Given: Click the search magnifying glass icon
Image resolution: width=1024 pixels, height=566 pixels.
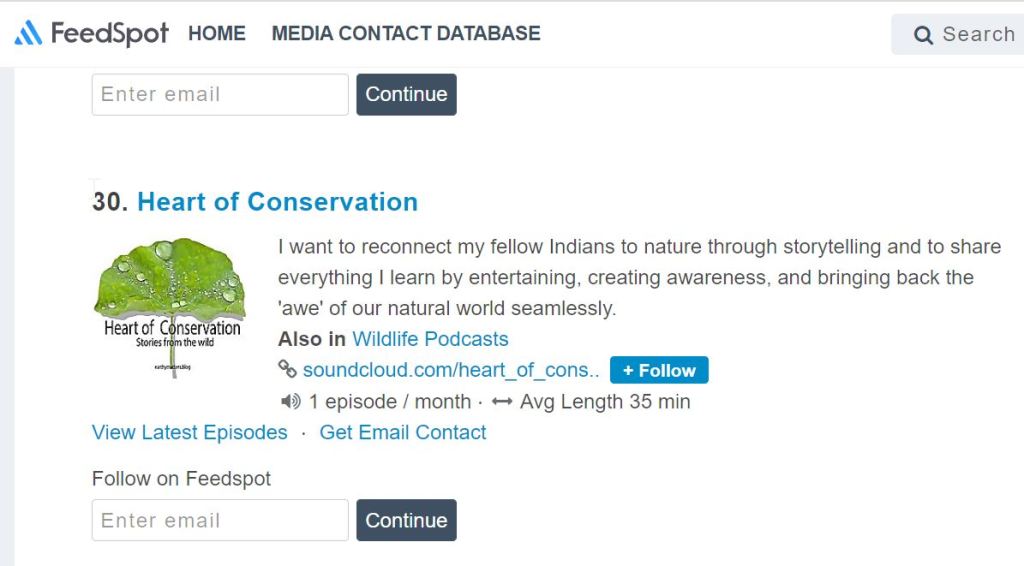Looking at the screenshot, I should [x=923, y=36].
